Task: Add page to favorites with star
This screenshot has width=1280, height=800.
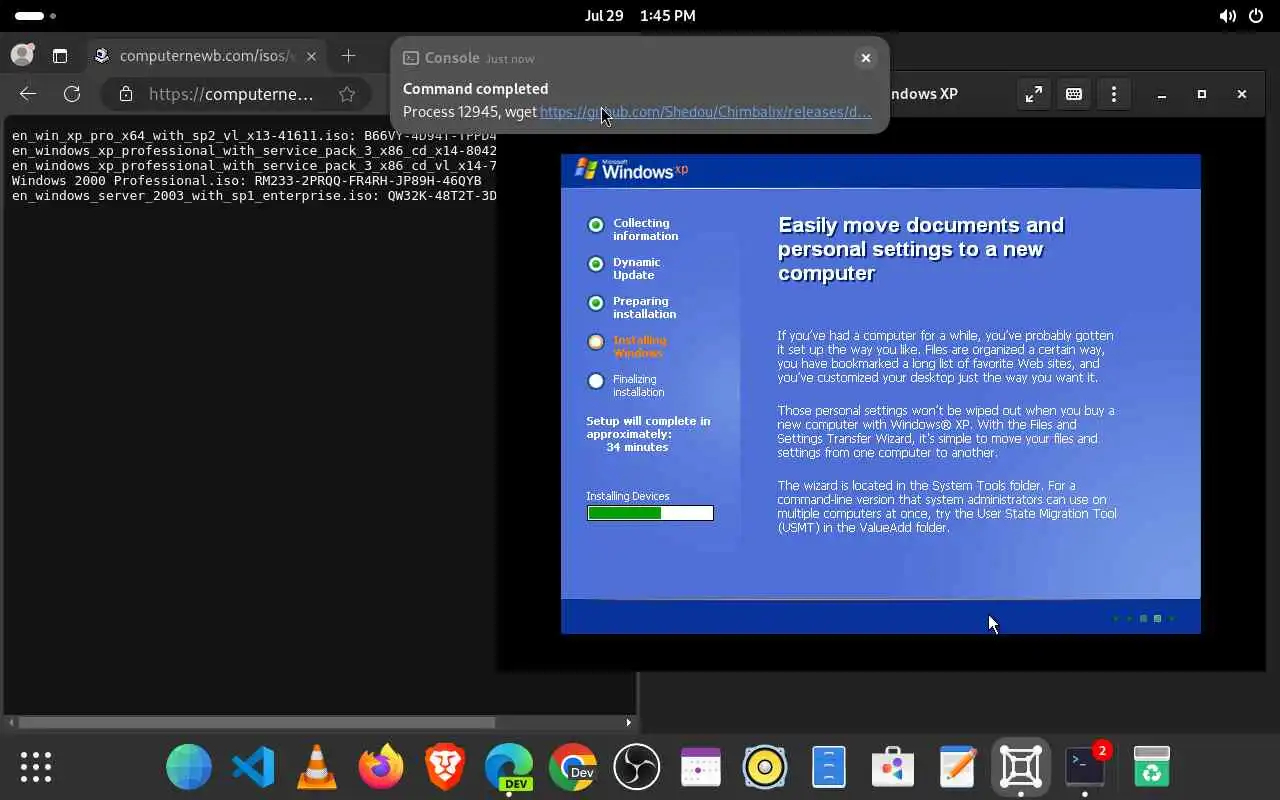Action: coord(347,94)
